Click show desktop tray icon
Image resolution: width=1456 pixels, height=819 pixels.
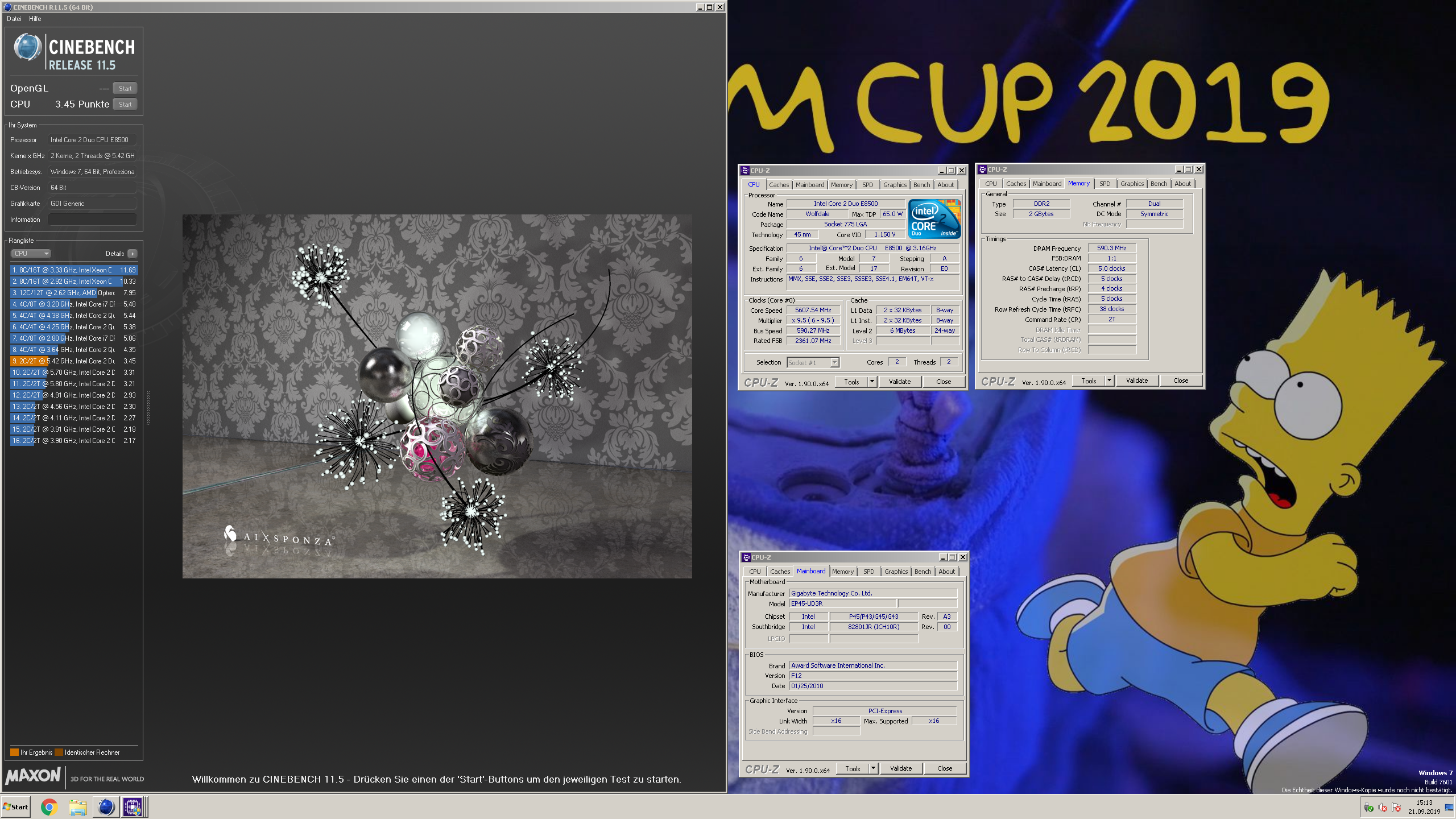pos(1449,808)
